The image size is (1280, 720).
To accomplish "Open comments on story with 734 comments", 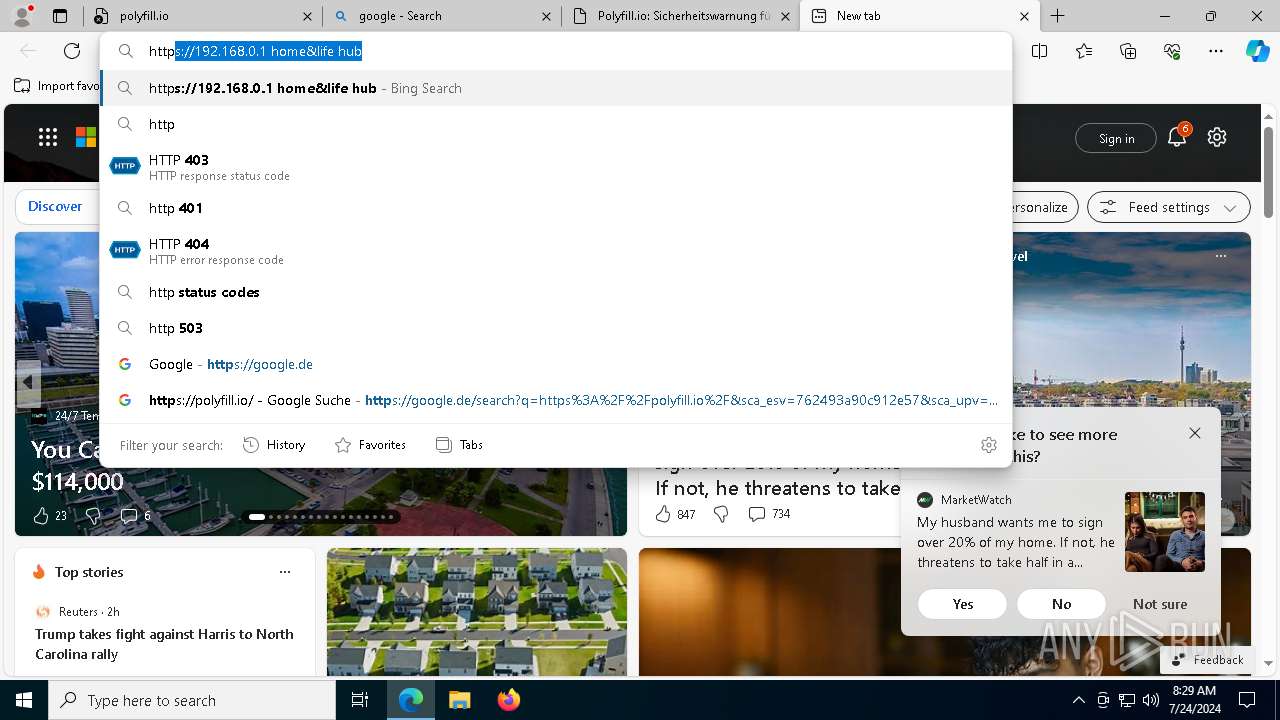I will pyautogui.click(x=769, y=514).
